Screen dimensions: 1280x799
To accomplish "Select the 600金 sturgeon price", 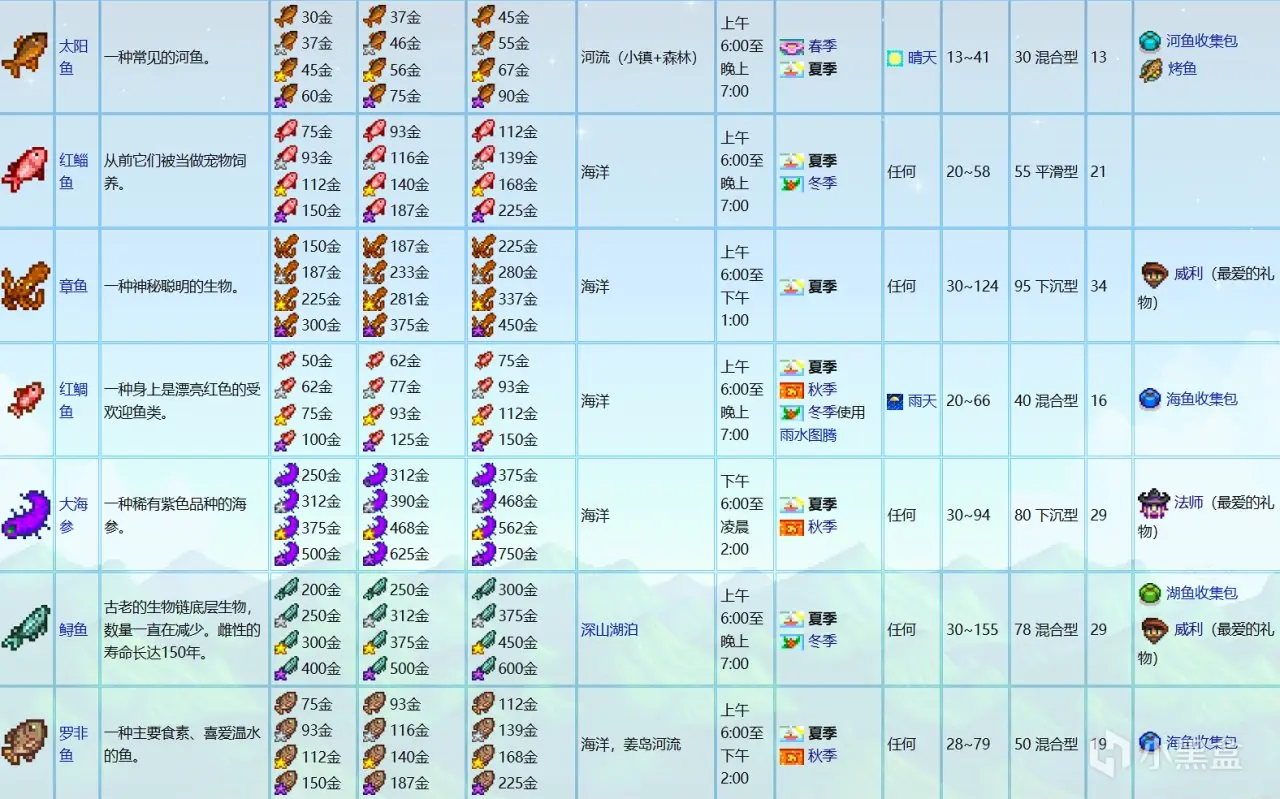I will click(518, 668).
